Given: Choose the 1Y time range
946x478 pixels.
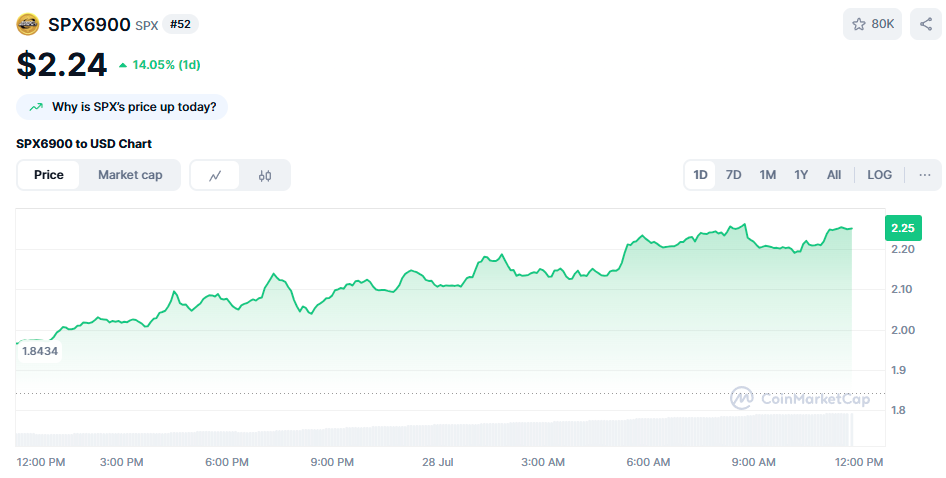Looking at the screenshot, I should click(x=801, y=175).
